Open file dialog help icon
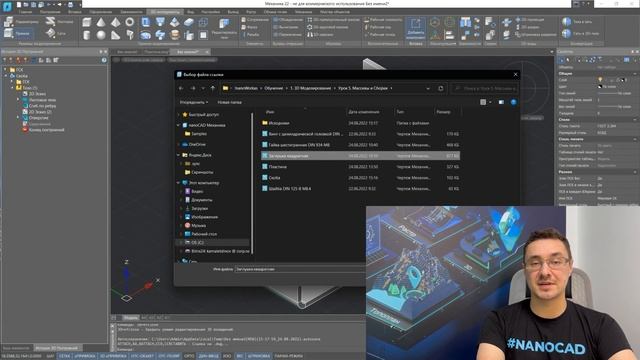The width and height of the screenshot is (640, 360). click(x=513, y=102)
